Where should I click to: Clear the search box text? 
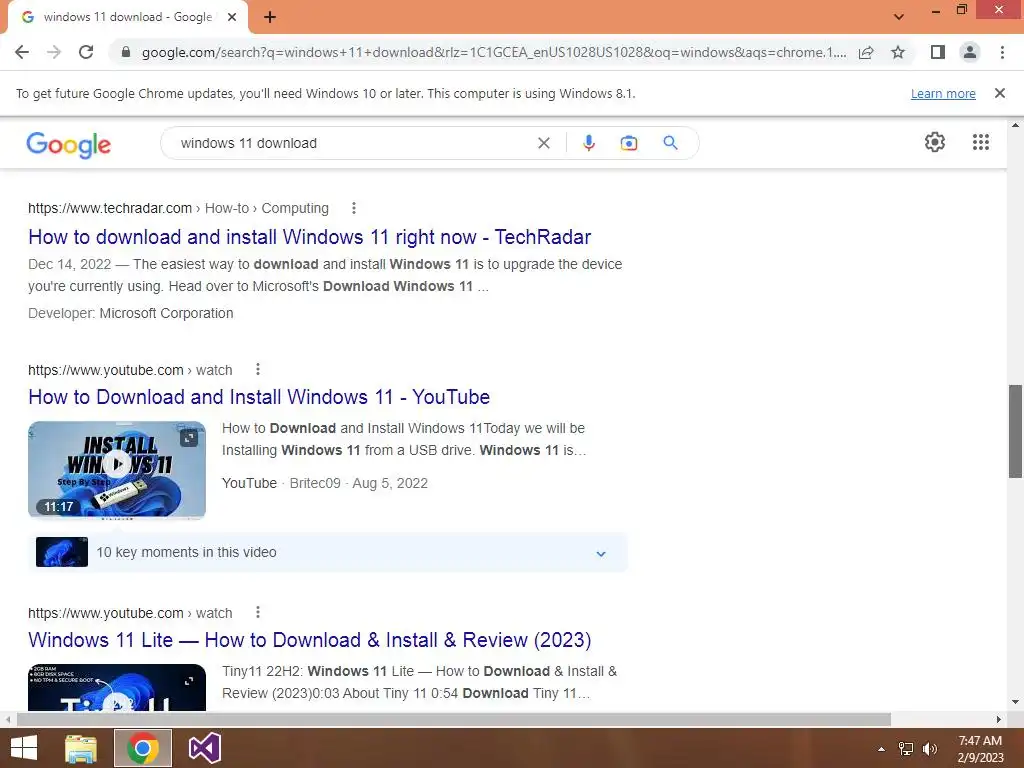pos(543,143)
